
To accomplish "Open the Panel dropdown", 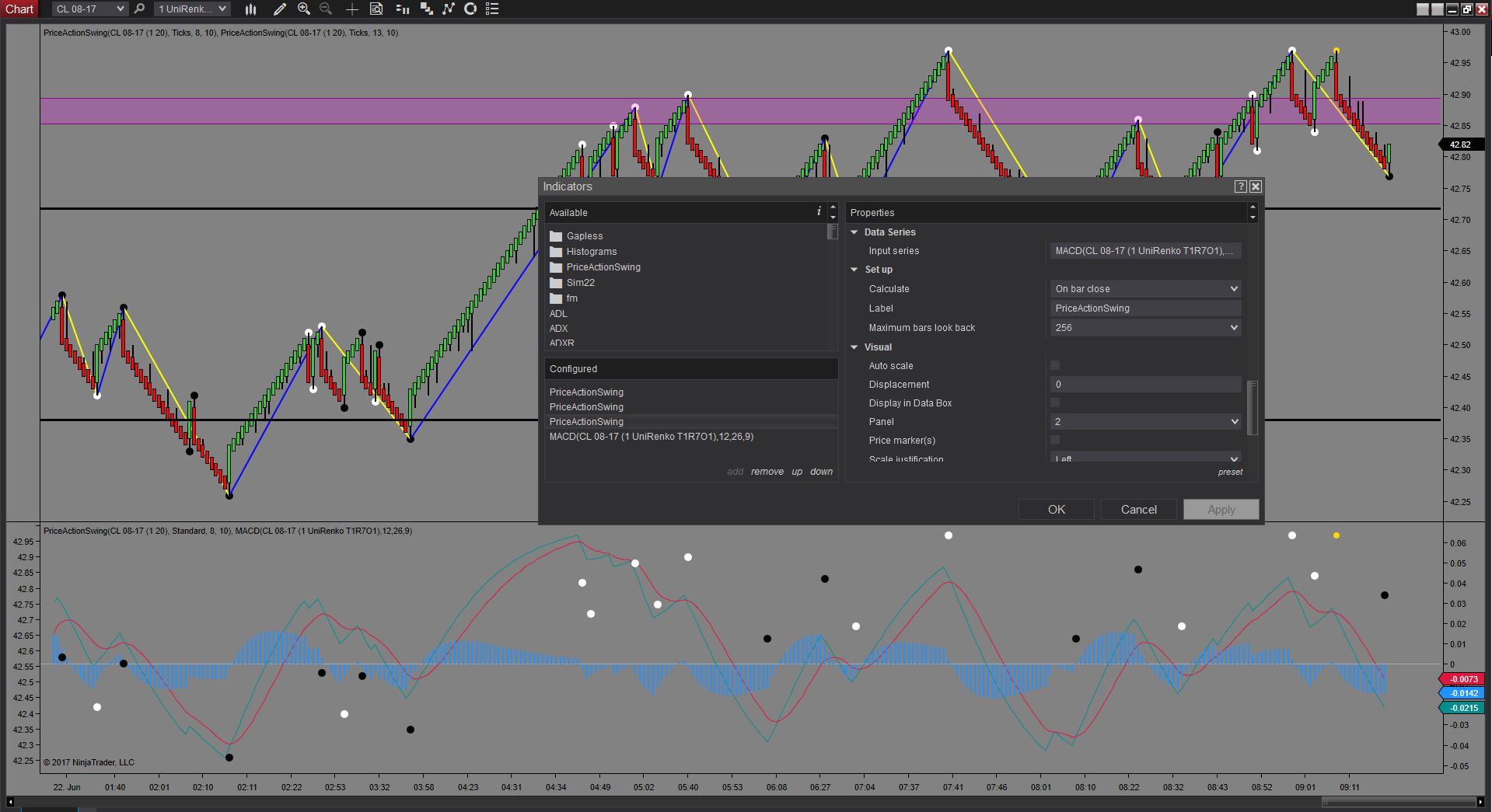I will 1145,422.
